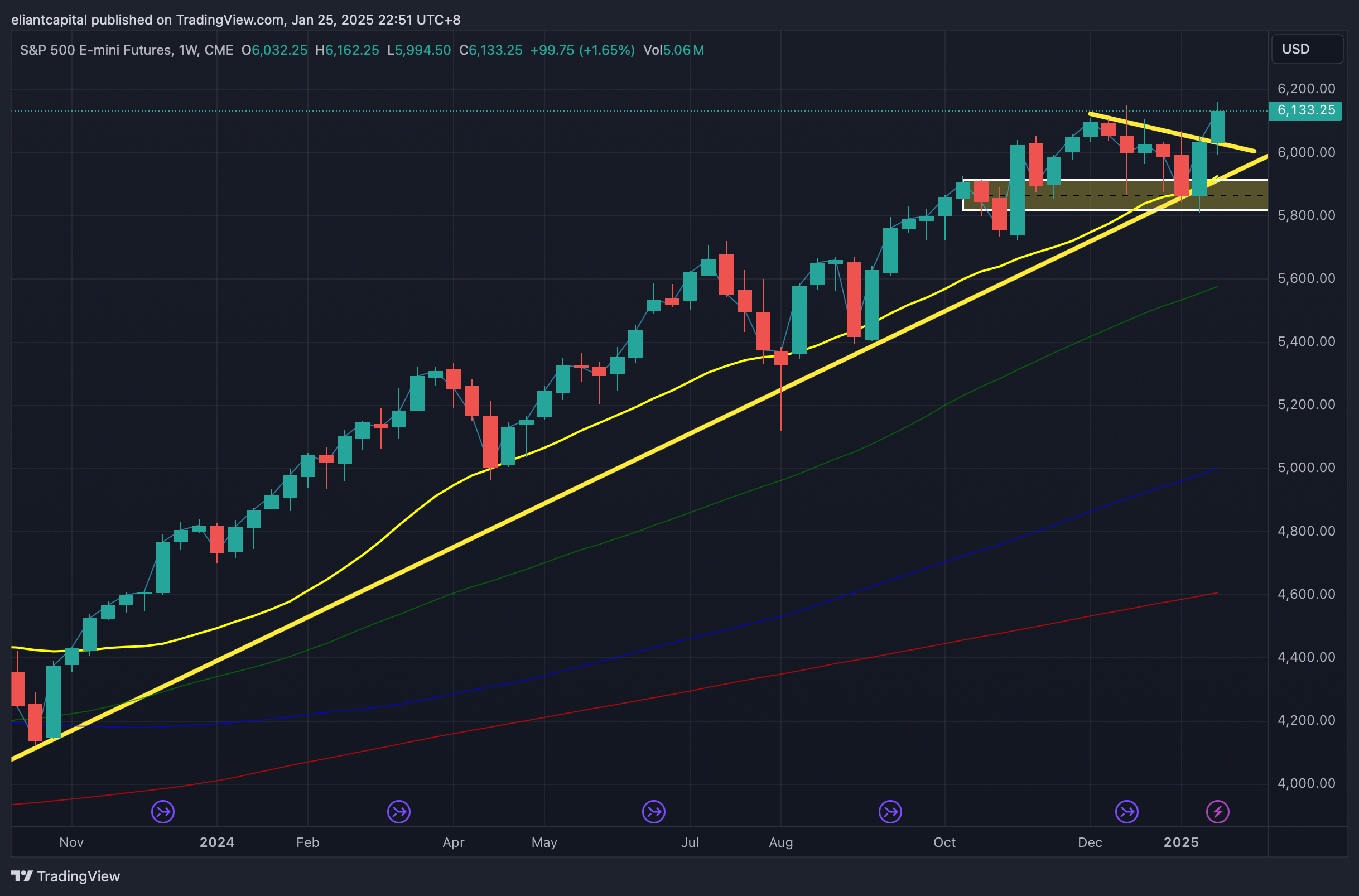Select the 2025 label on the time axis
The height and width of the screenshot is (896, 1359).
pos(1181,842)
